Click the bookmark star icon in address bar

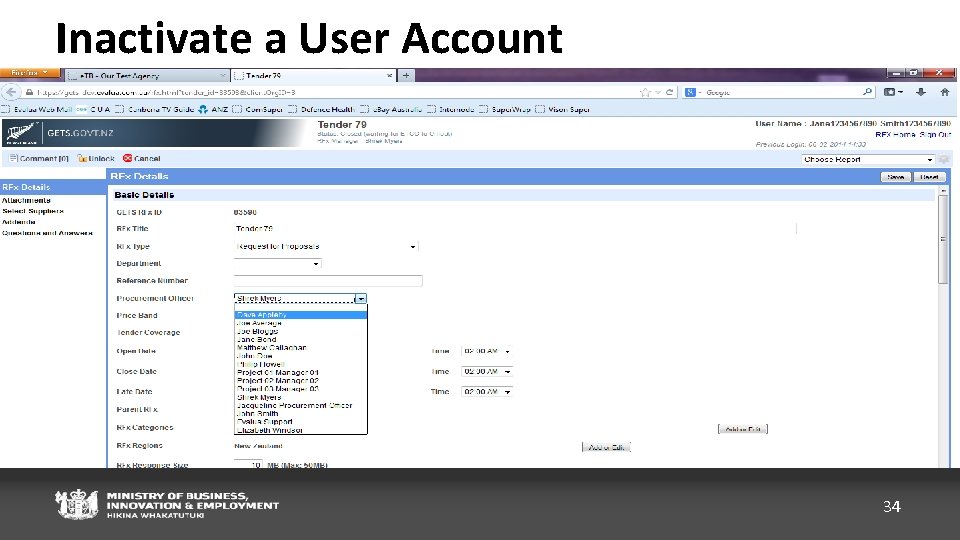pos(645,92)
